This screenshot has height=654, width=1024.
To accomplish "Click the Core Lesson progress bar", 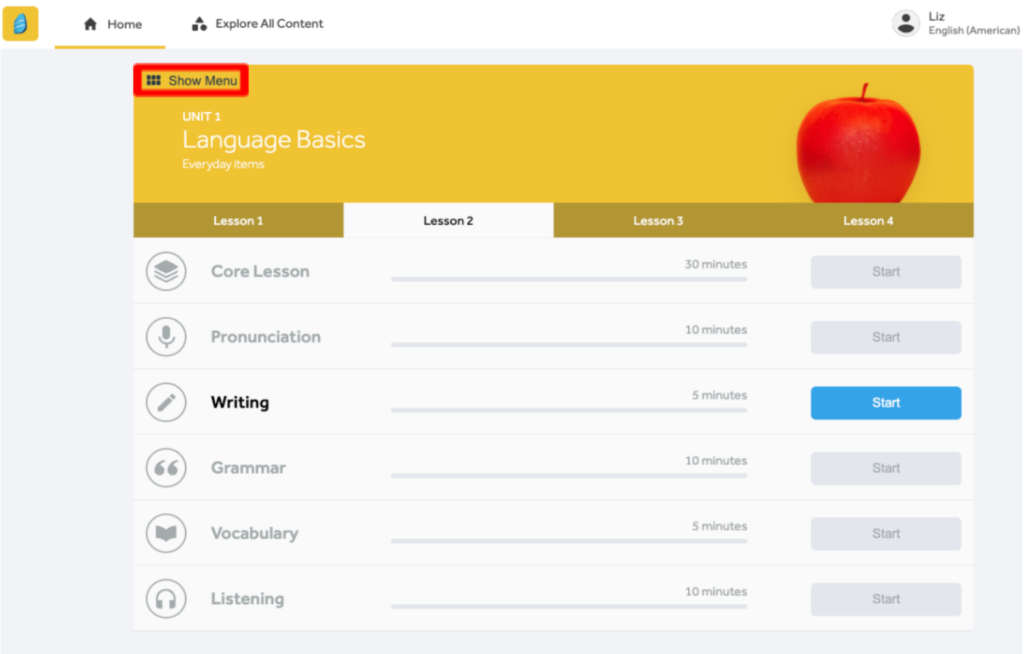I will click(569, 279).
